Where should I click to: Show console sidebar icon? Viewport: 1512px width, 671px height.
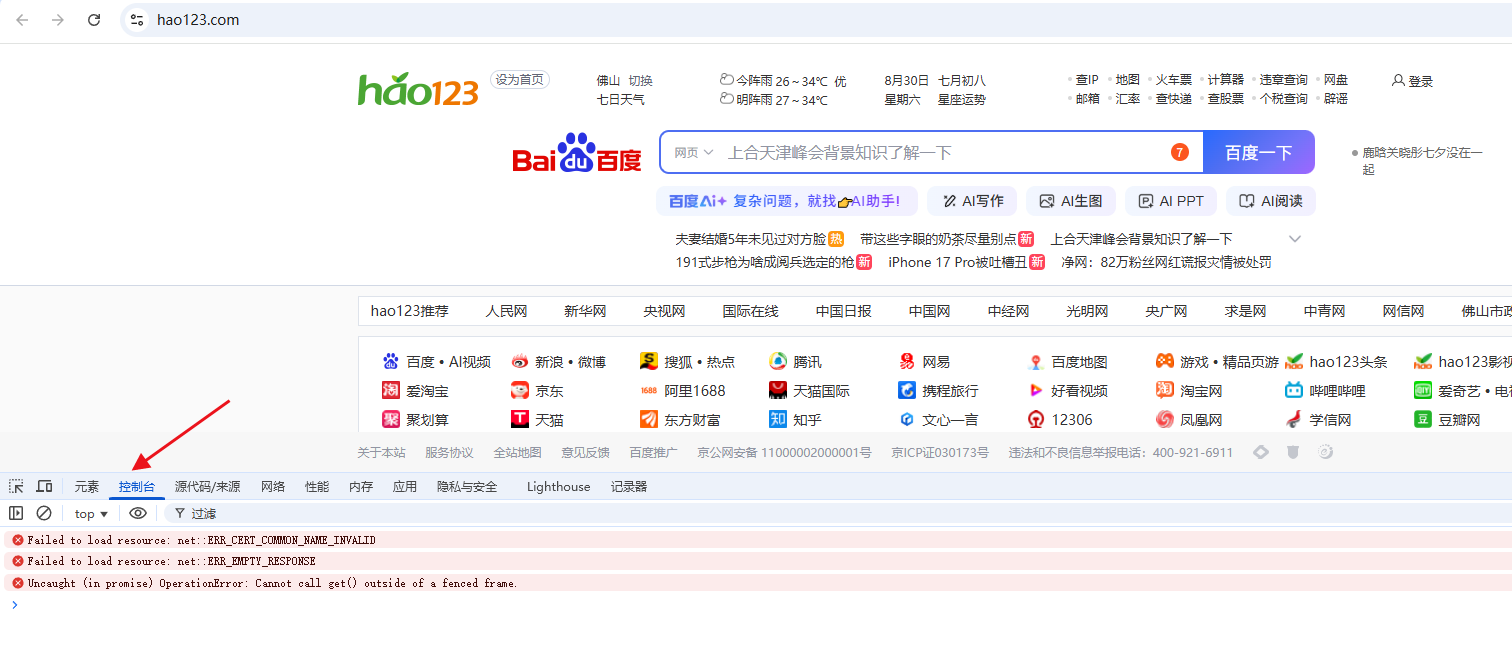[16, 513]
